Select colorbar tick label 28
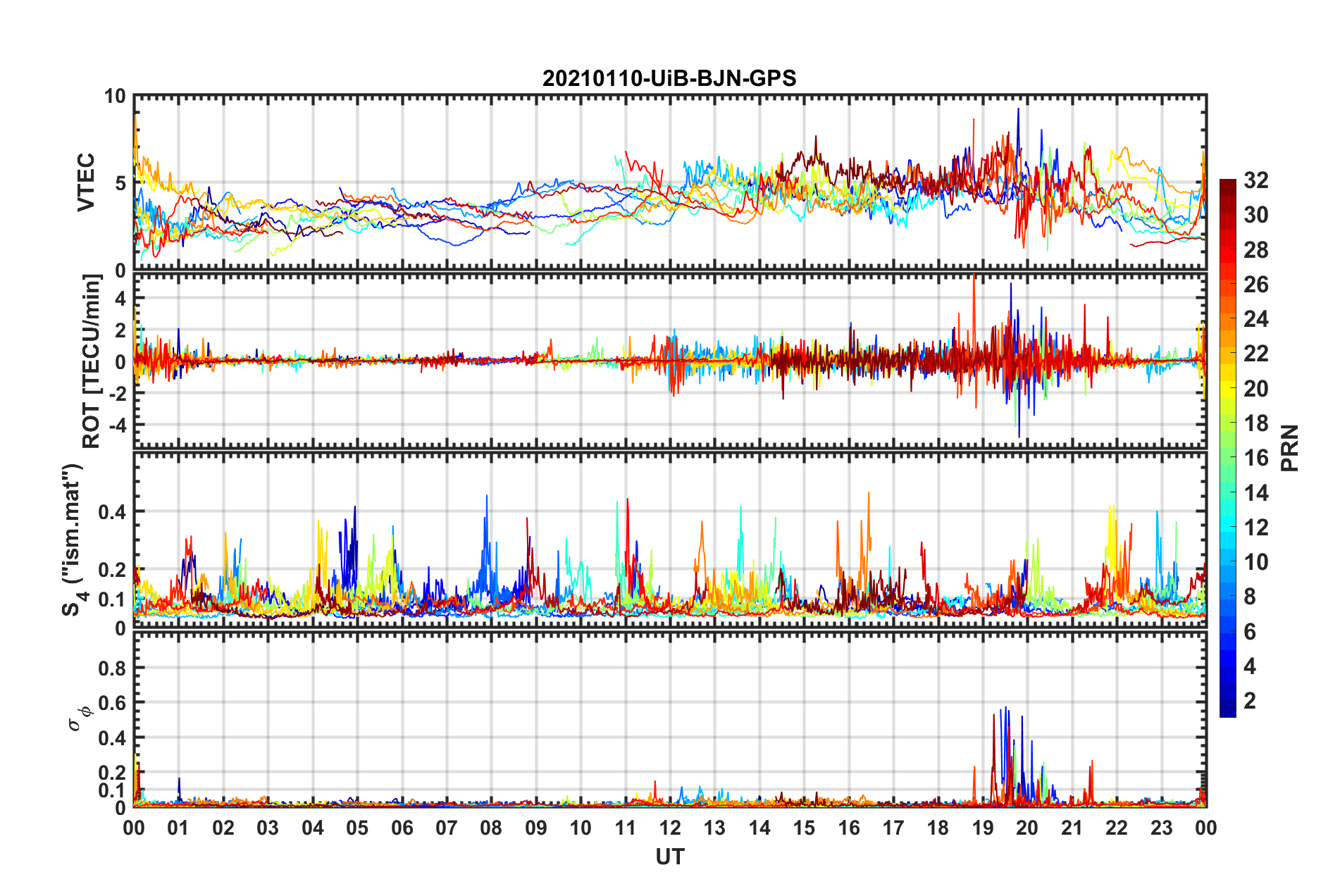Screen dimensions: 1340x896 1256,250
